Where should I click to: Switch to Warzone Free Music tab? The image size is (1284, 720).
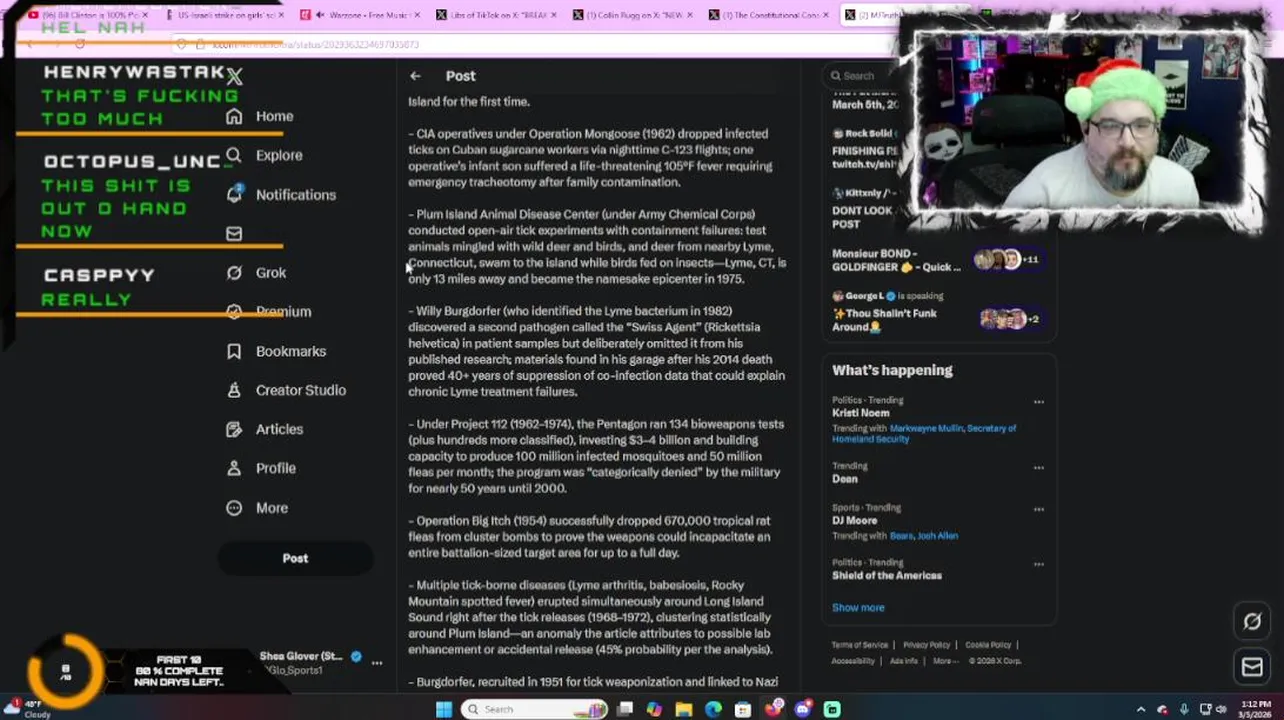[x=360, y=15]
